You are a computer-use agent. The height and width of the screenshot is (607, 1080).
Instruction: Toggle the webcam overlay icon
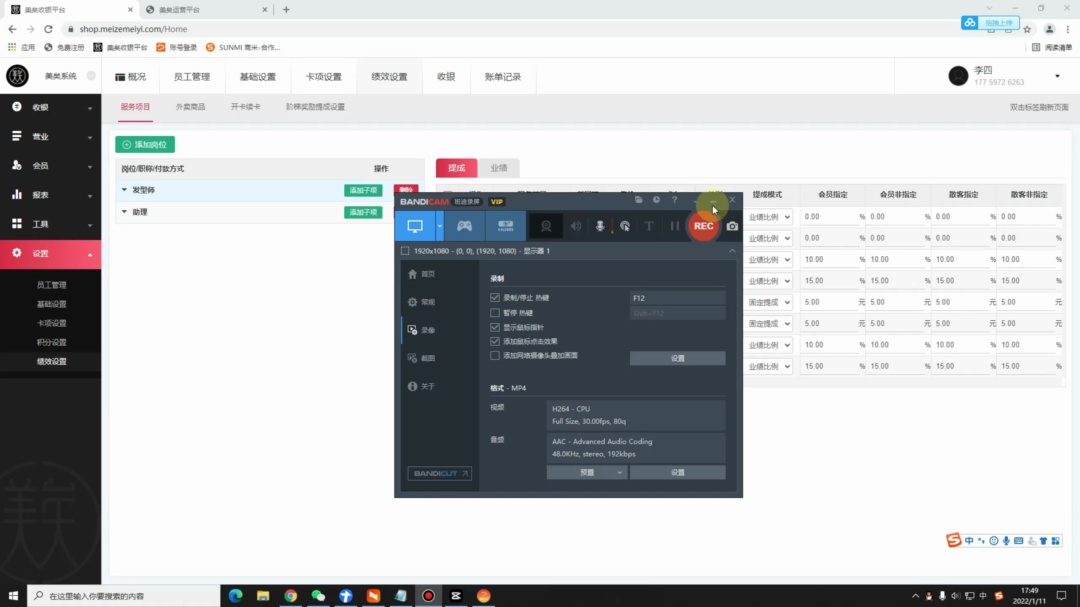tap(546, 226)
